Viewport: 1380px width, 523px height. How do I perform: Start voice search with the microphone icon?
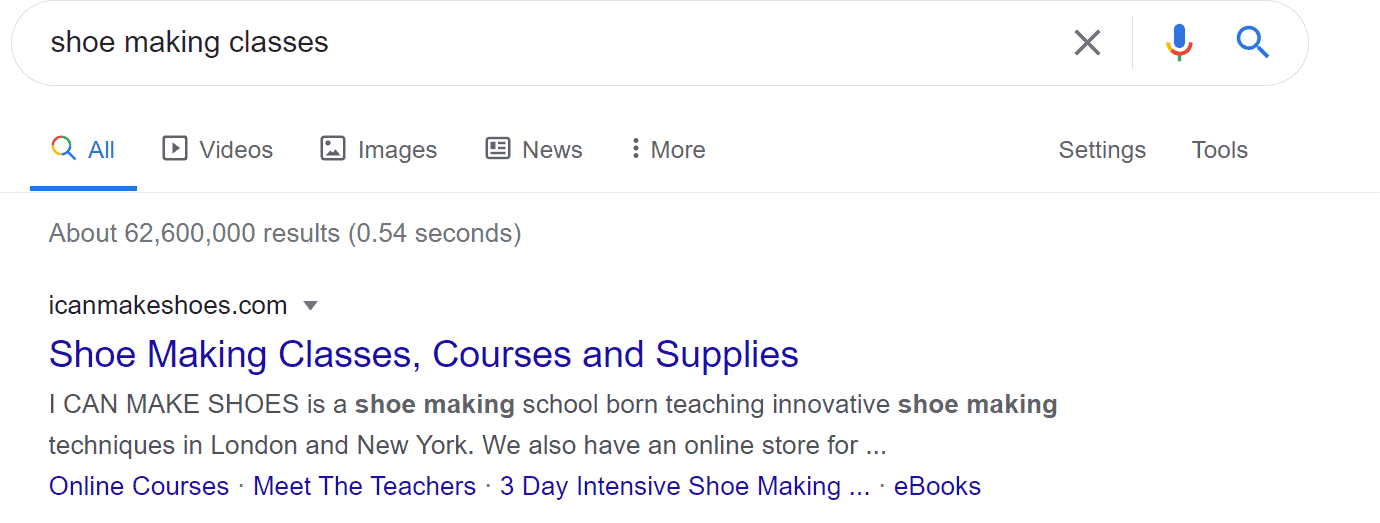1180,43
